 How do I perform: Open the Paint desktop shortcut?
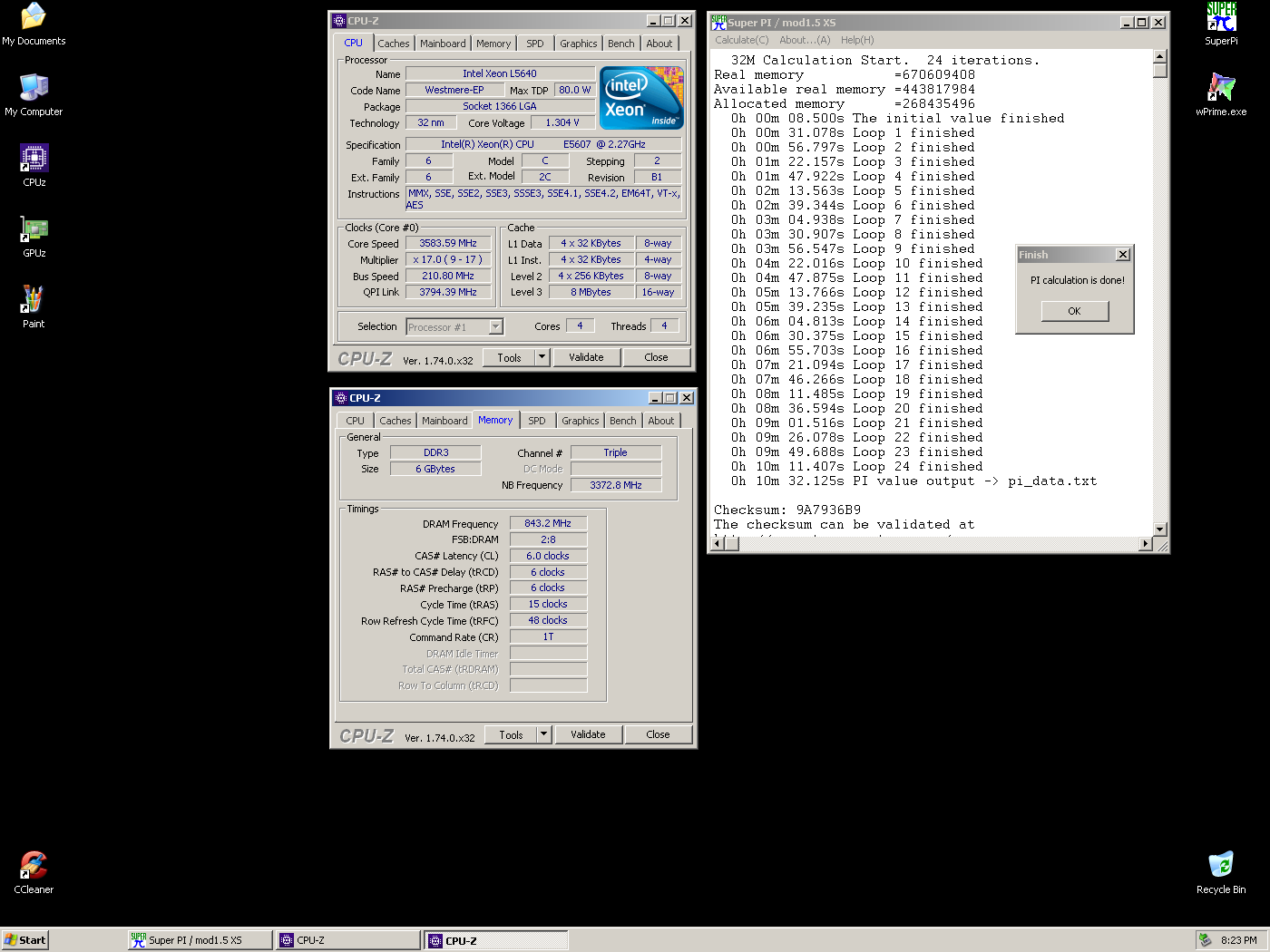pyautogui.click(x=34, y=307)
